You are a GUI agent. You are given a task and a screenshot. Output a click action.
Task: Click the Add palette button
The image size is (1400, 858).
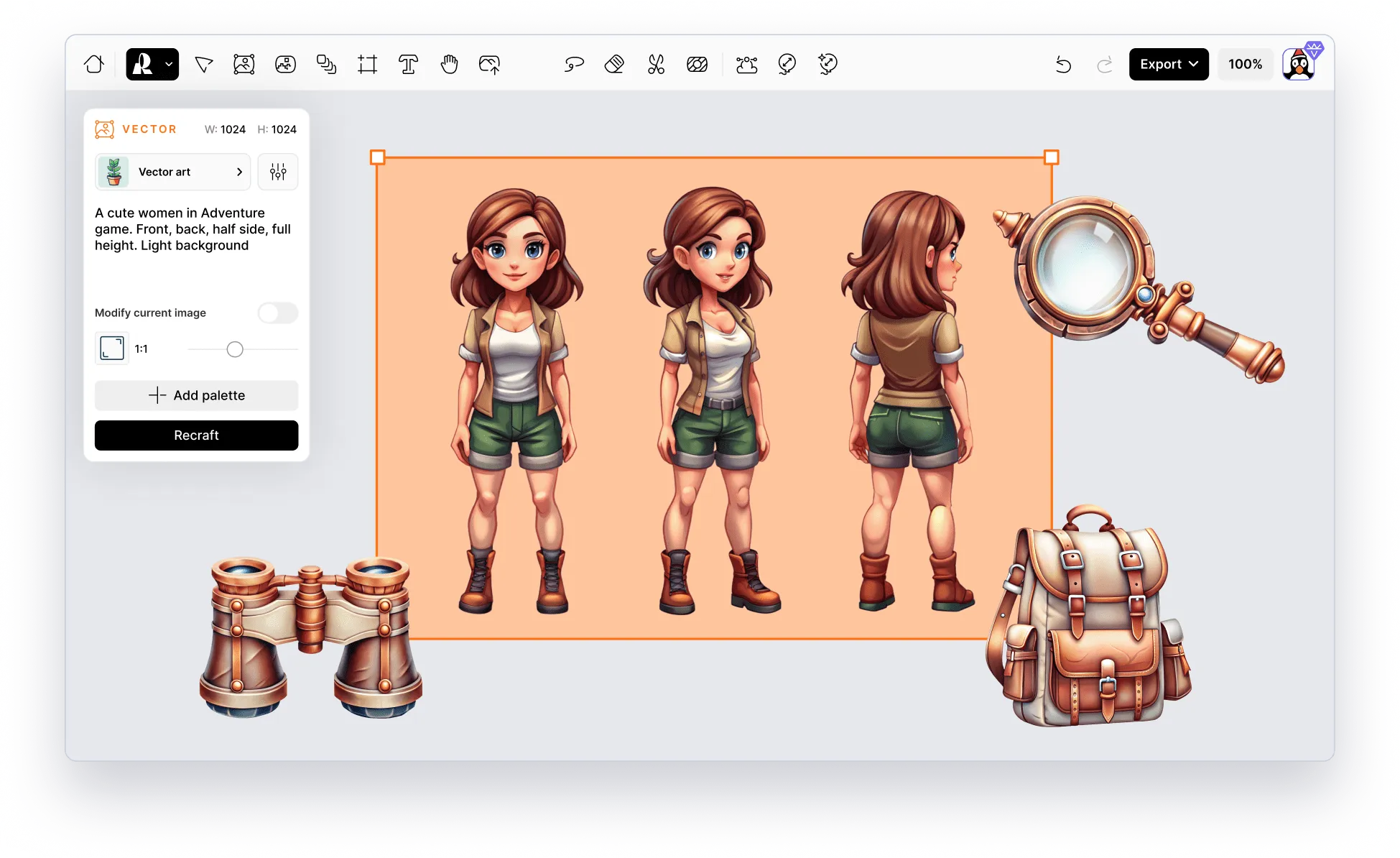[x=196, y=395]
